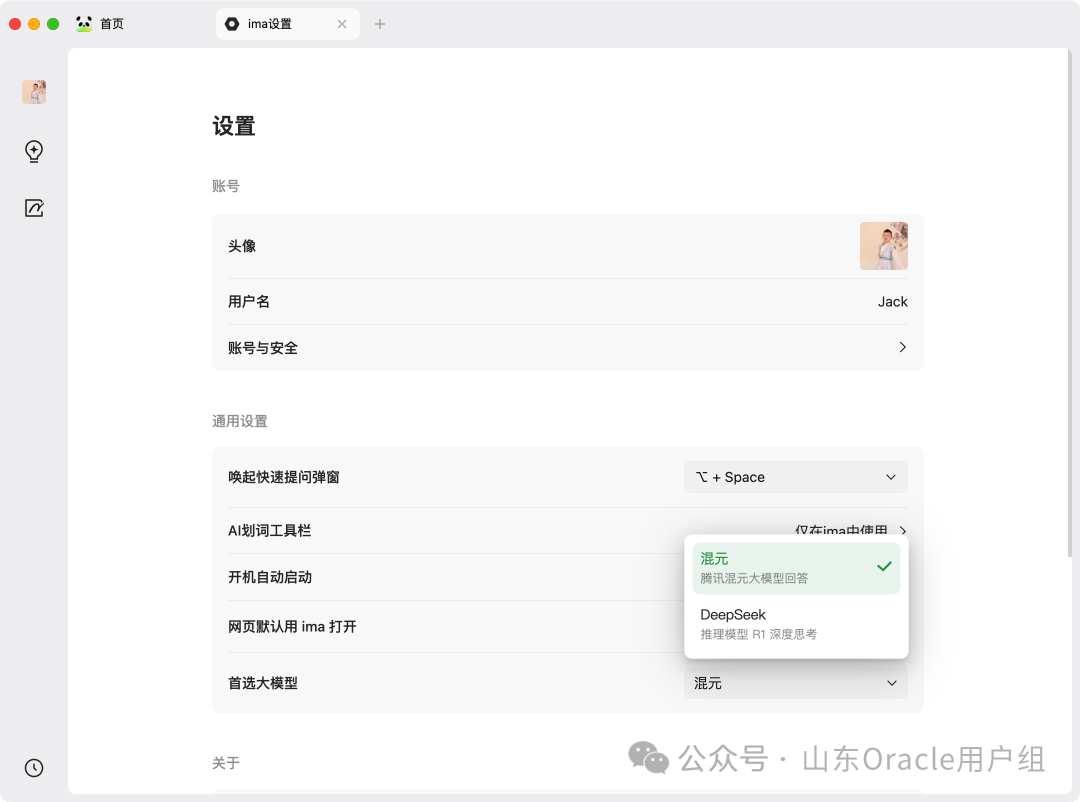Viewport: 1080px width, 802px height.
Task: Open the panda home tab icon
Action: tap(84, 24)
